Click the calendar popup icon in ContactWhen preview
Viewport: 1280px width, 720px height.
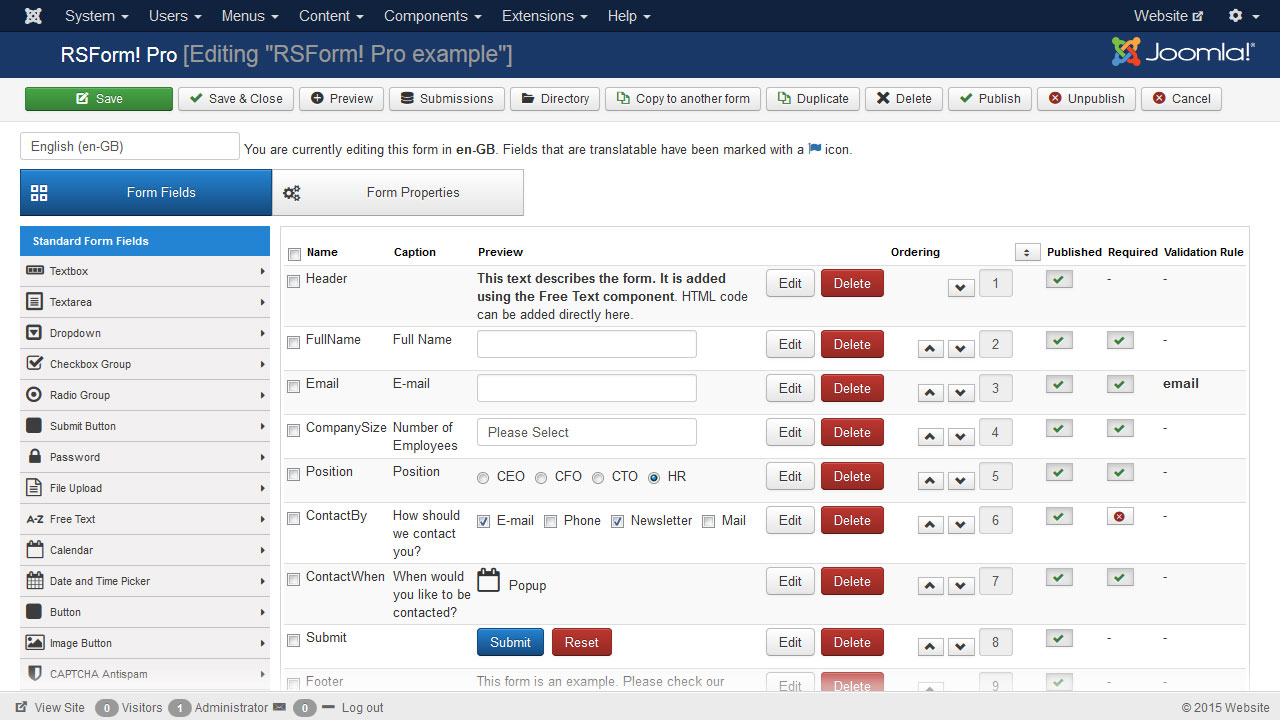(488, 581)
